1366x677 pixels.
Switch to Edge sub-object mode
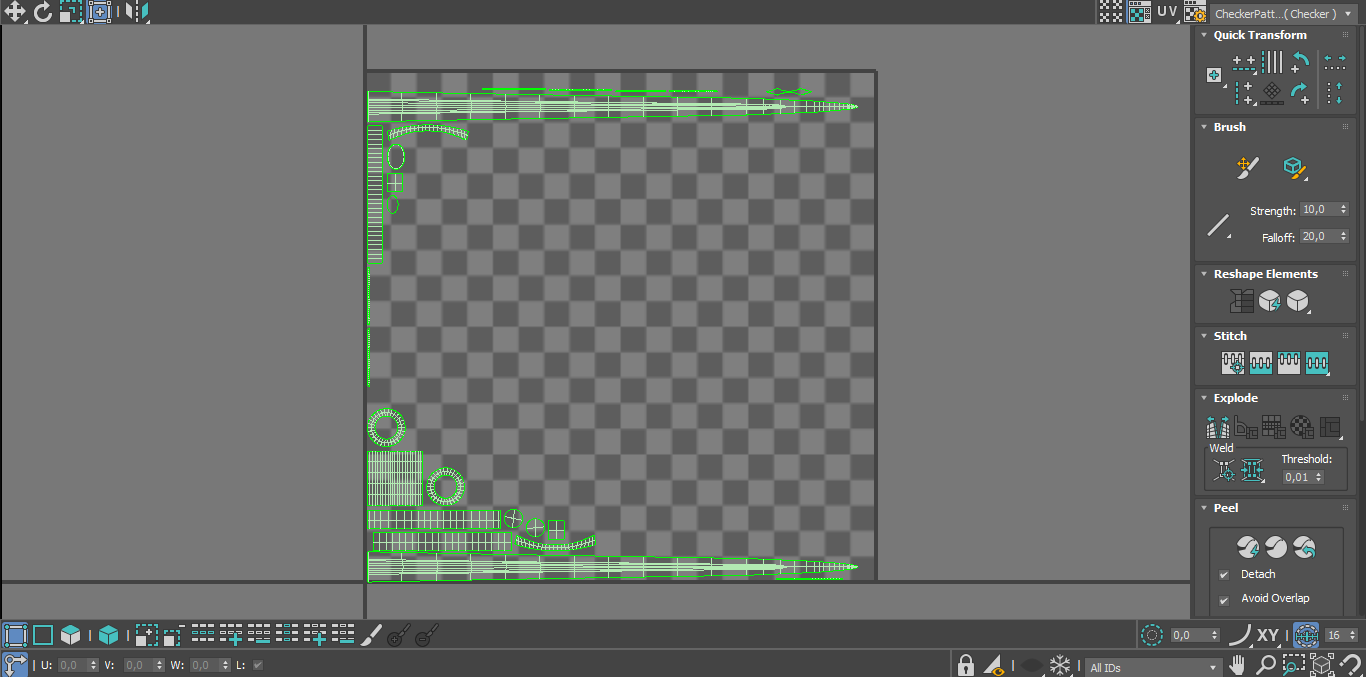[x=42, y=634]
